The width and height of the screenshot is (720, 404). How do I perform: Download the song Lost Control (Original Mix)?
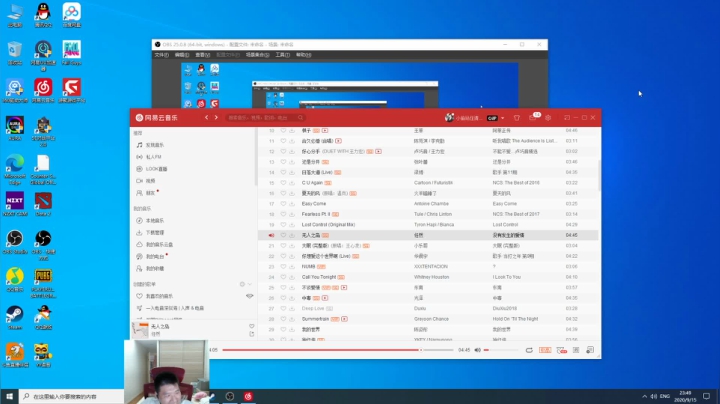[x=292, y=225]
